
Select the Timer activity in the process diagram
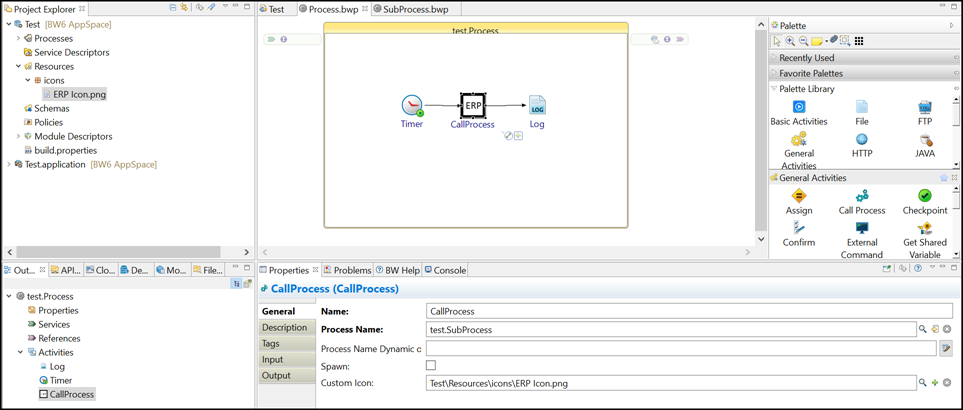(412, 106)
